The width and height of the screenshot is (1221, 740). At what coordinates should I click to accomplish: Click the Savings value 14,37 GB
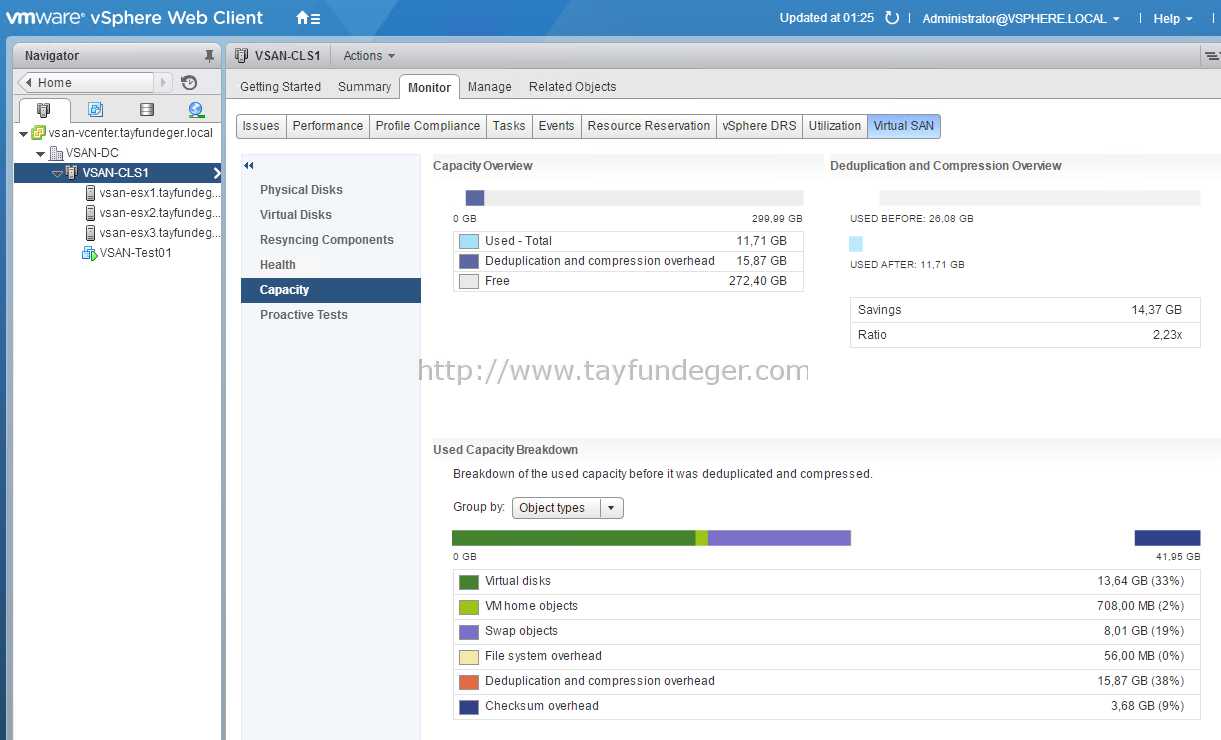point(1156,310)
